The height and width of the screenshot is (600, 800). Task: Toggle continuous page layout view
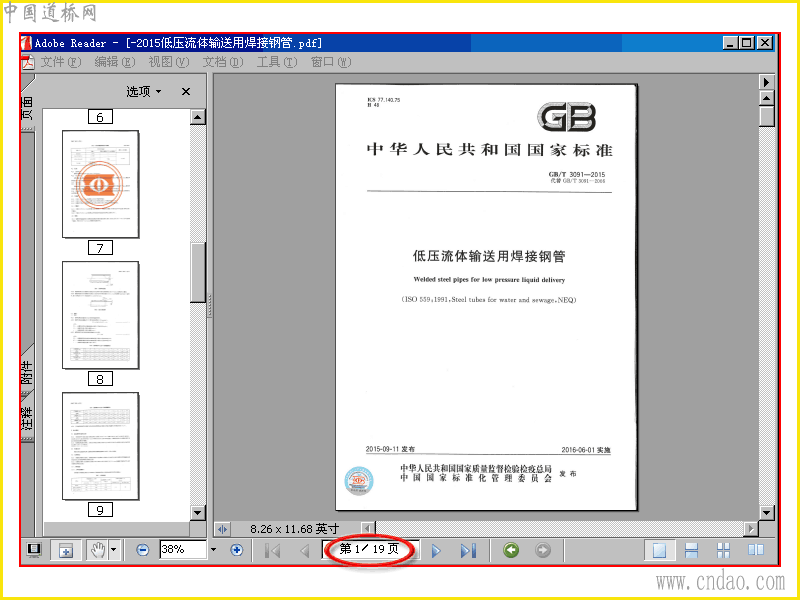click(691, 550)
